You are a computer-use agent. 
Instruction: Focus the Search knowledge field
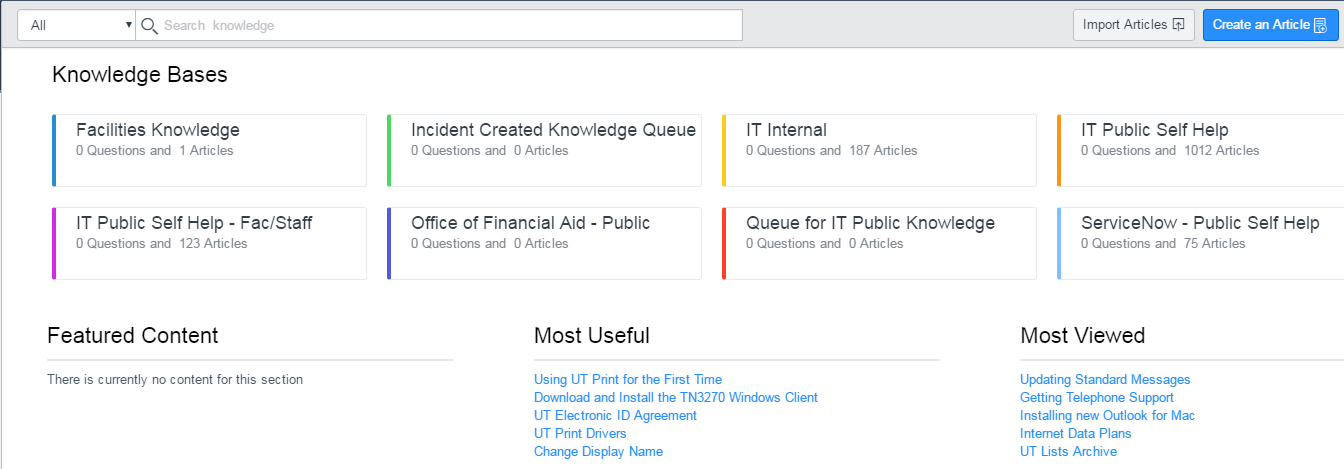point(451,25)
